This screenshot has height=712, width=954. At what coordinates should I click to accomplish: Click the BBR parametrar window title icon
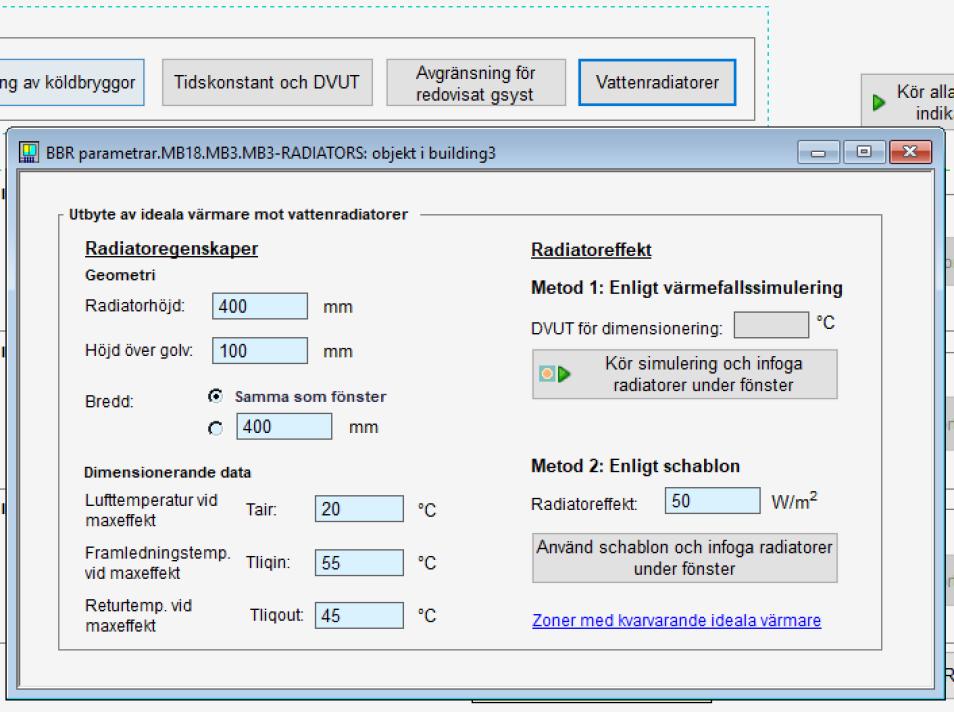[x=29, y=152]
